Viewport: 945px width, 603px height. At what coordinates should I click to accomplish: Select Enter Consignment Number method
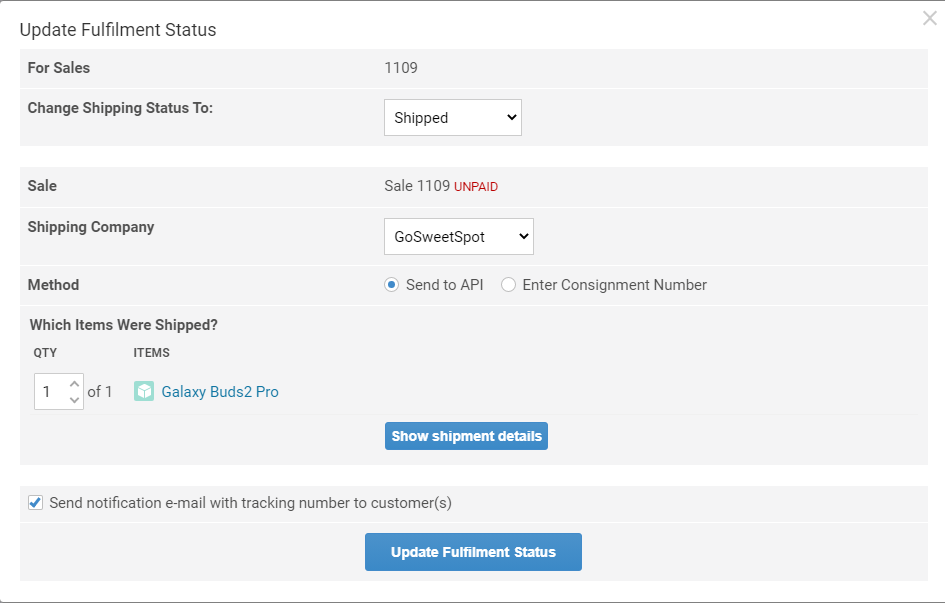click(508, 285)
